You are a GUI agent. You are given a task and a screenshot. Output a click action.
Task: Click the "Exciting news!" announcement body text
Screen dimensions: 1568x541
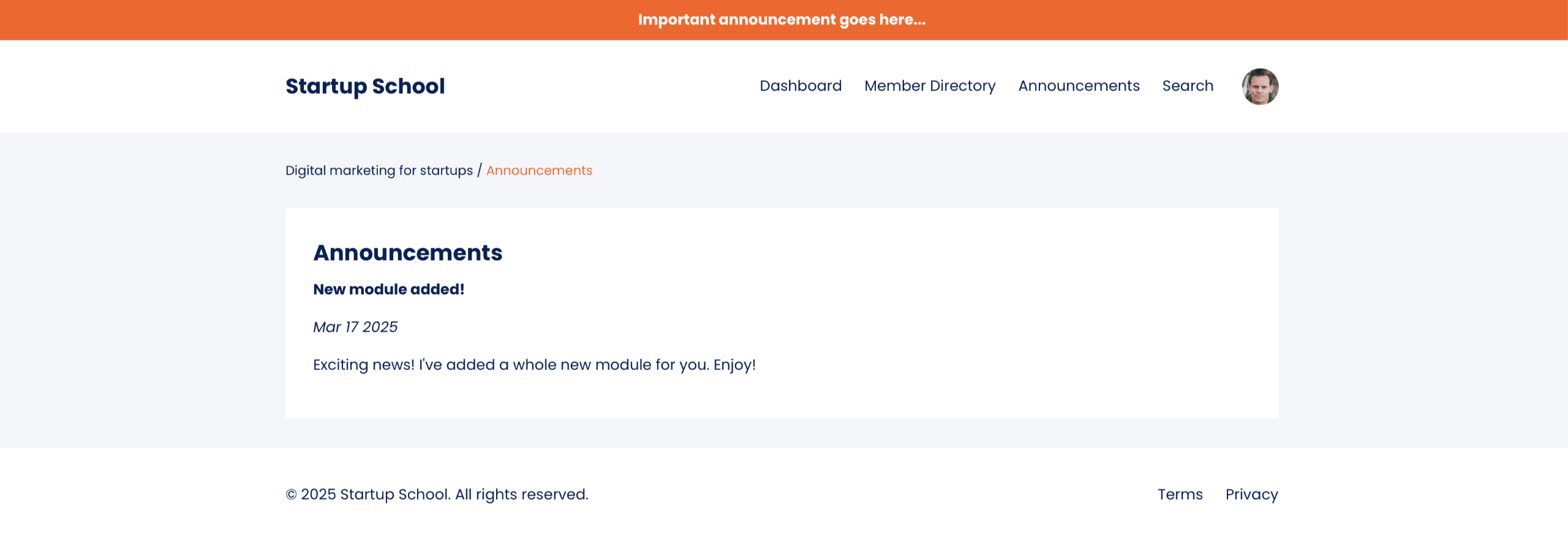(x=534, y=365)
